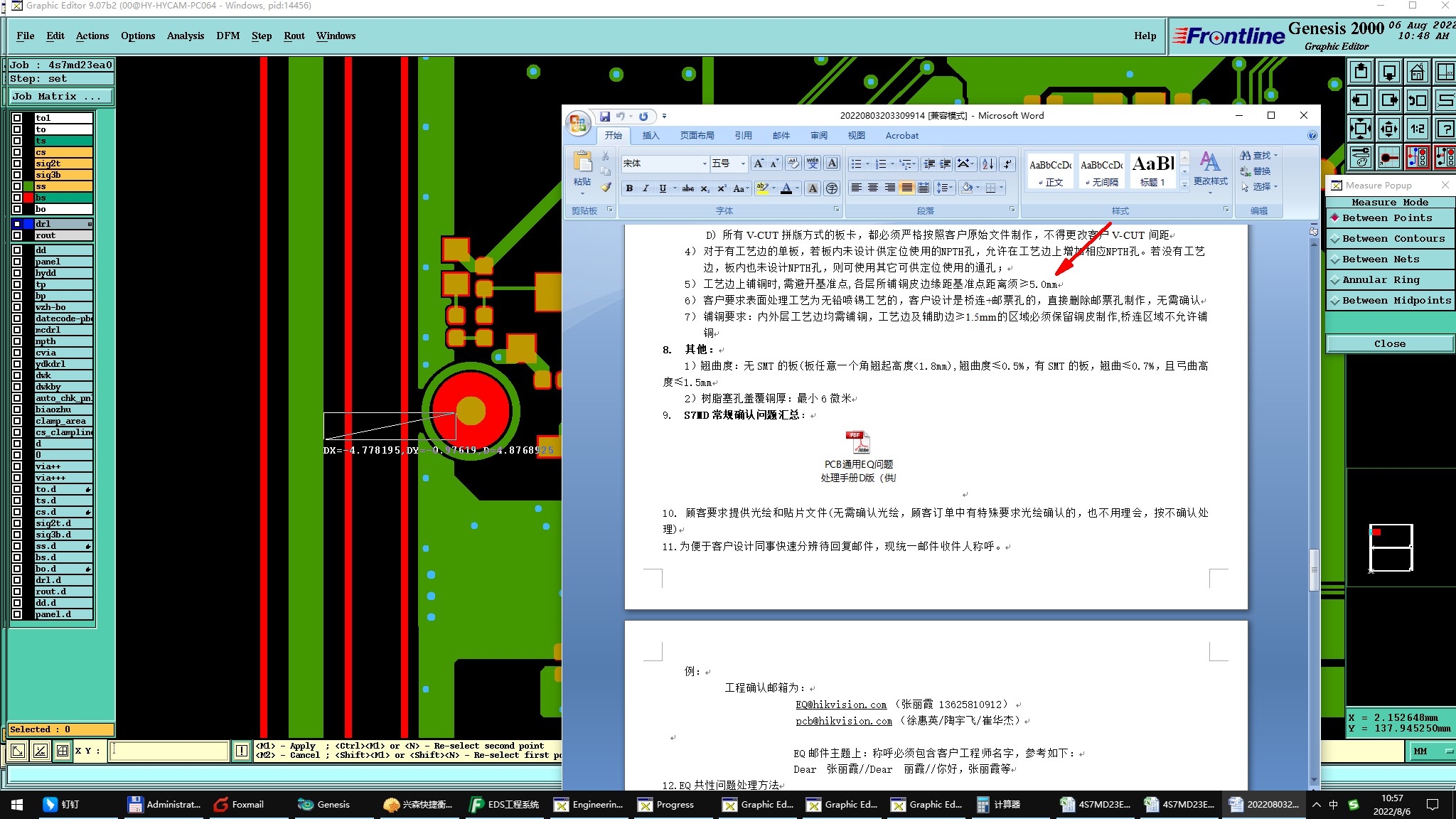Click the Bold button in Word ribbon

click(x=629, y=188)
